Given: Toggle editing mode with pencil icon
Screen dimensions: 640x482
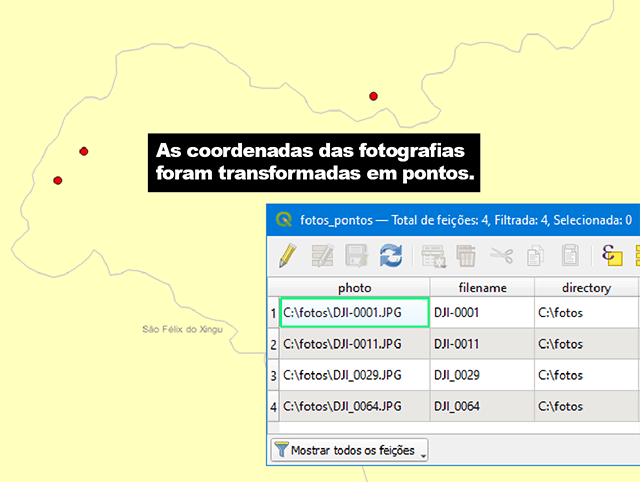Looking at the screenshot, I should (288, 256).
